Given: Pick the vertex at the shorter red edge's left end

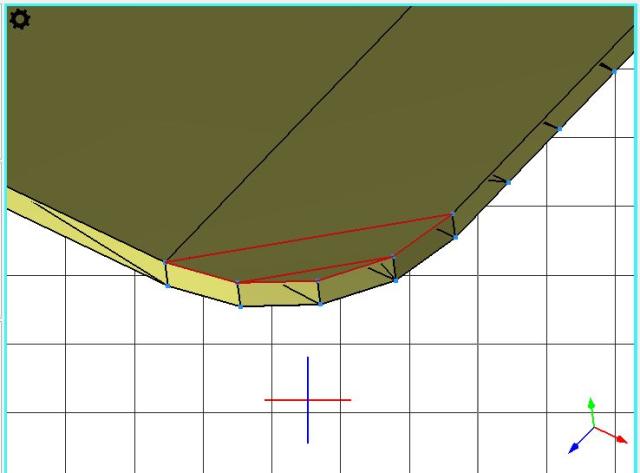Looking at the screenshot, I should coord(238,282).
